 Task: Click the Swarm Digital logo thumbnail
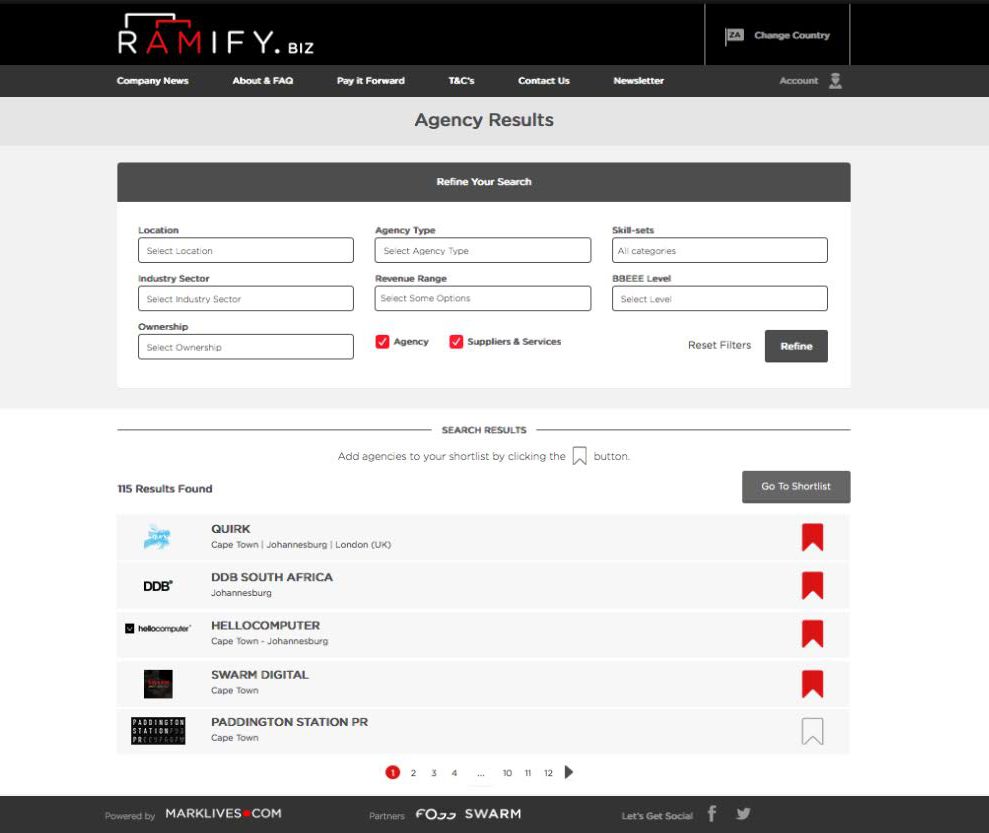pos(158,684)
